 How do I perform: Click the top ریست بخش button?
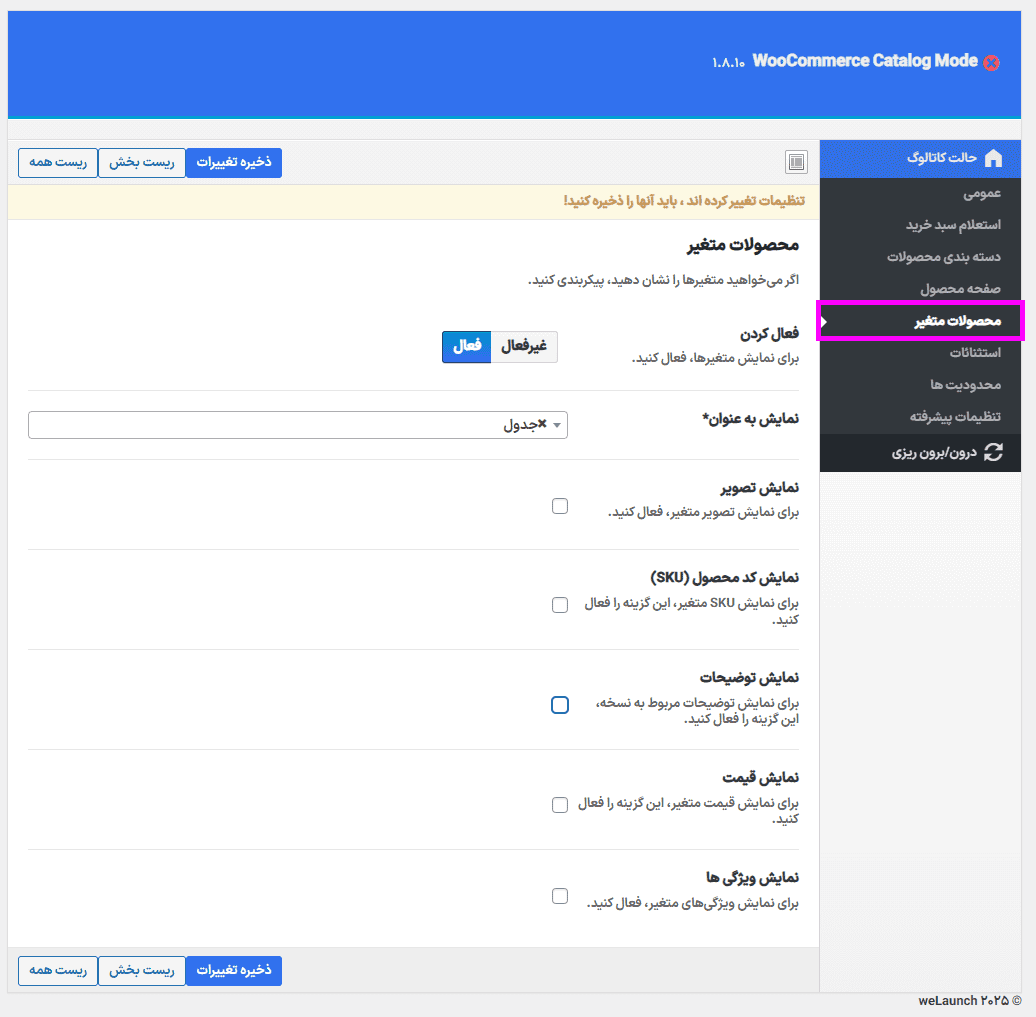click(x=141, y=163)
